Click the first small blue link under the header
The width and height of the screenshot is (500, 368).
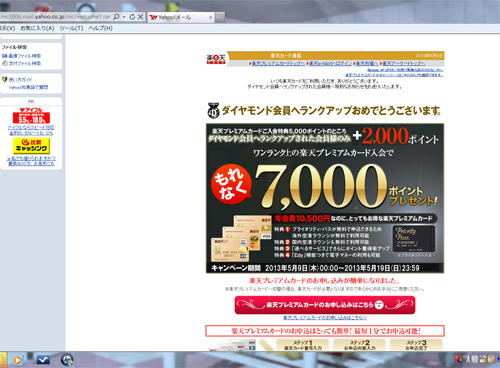(405, 70)
